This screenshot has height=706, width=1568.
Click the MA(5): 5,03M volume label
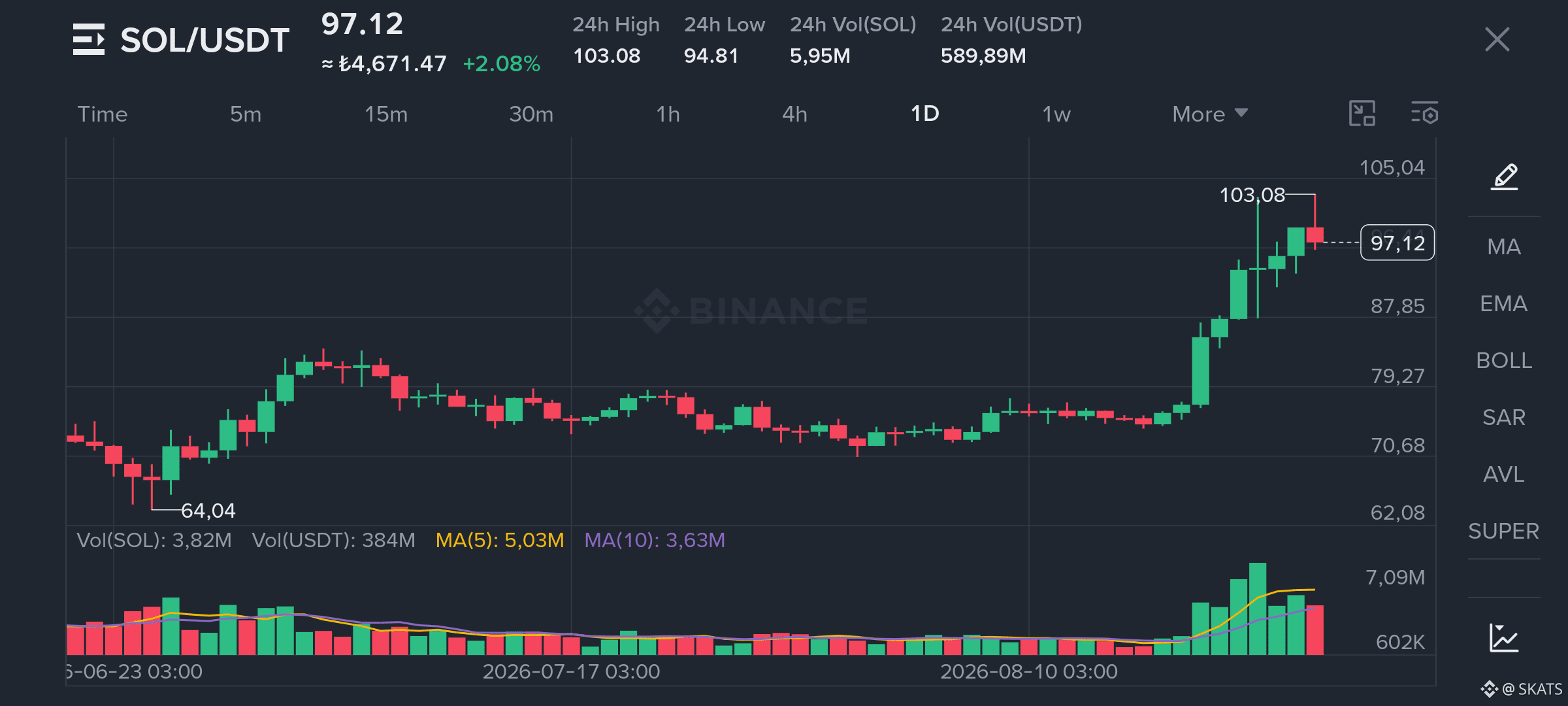point(500,540)
